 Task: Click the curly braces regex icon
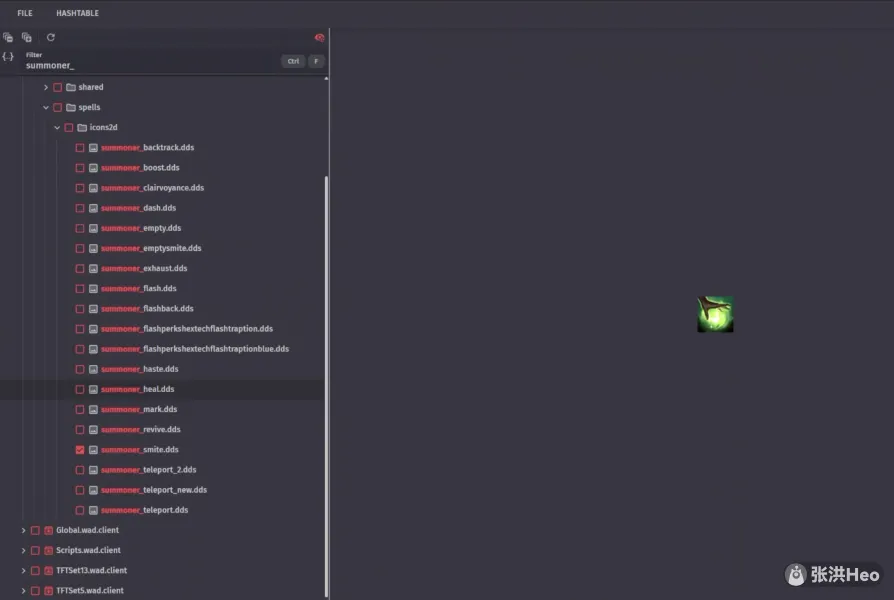[8, 57]
